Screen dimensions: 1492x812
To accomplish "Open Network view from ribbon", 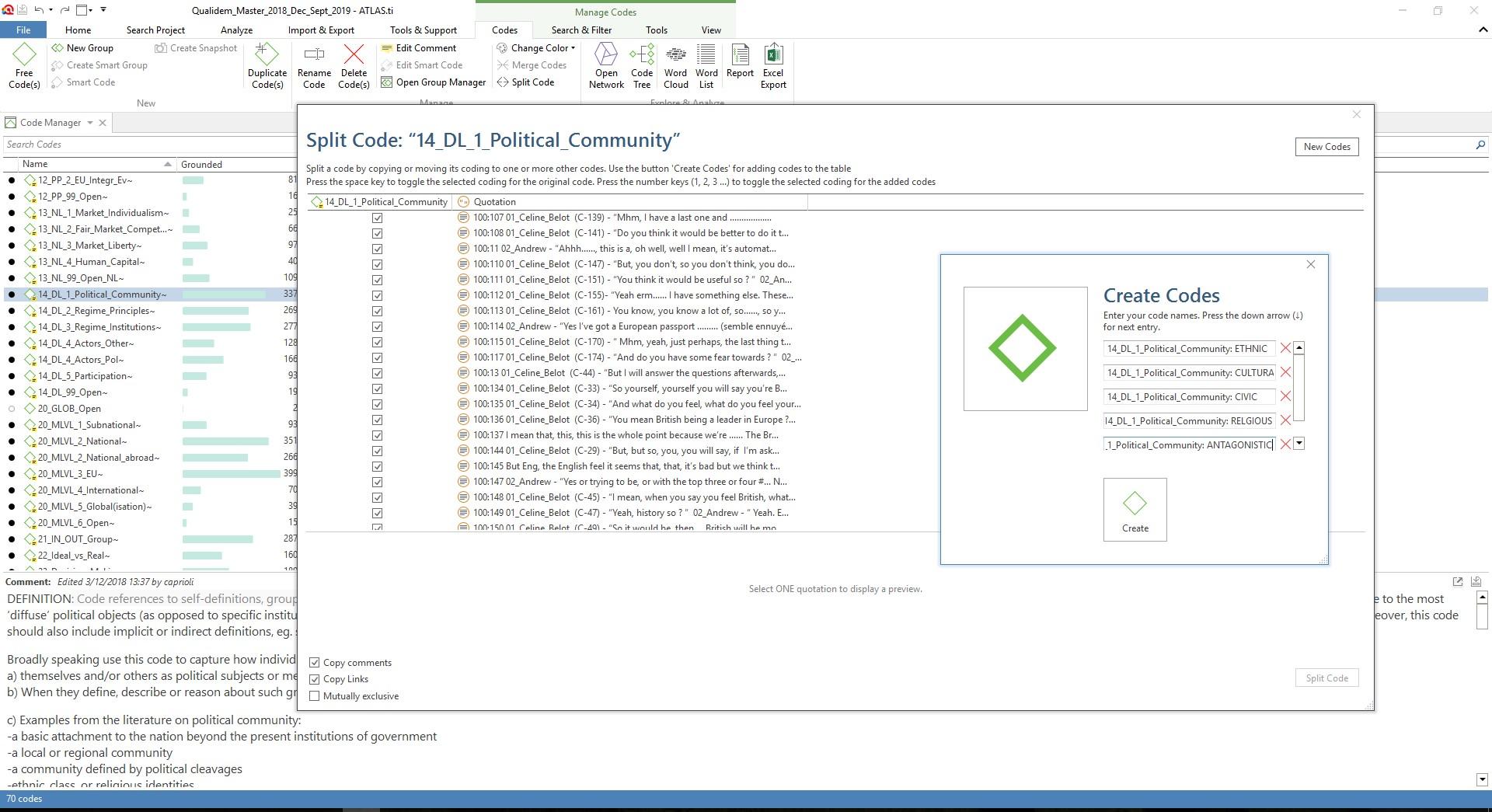I will [x=606, y=66].
